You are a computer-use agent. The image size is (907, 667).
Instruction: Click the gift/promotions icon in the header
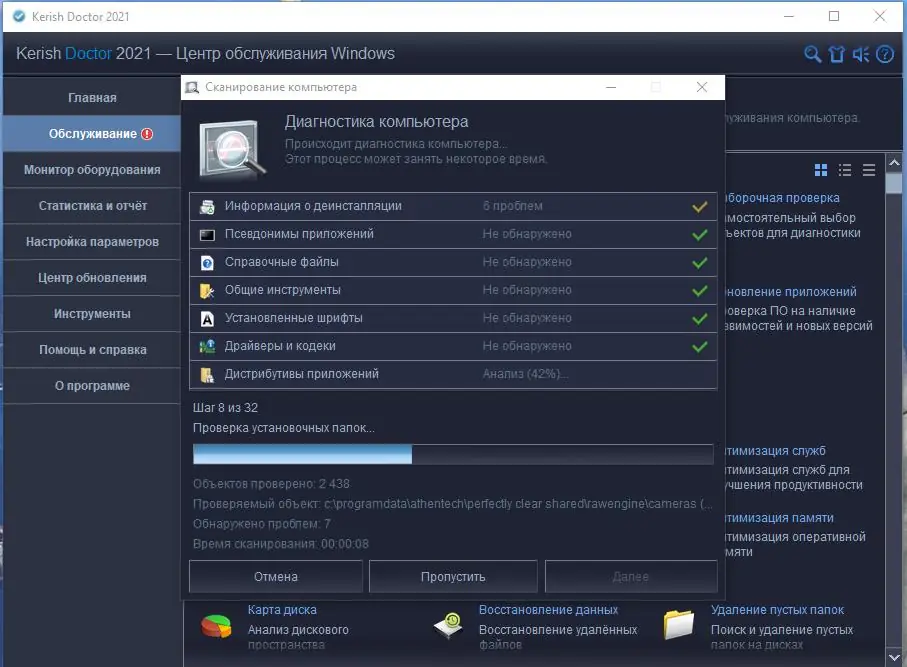coord(836,55)
